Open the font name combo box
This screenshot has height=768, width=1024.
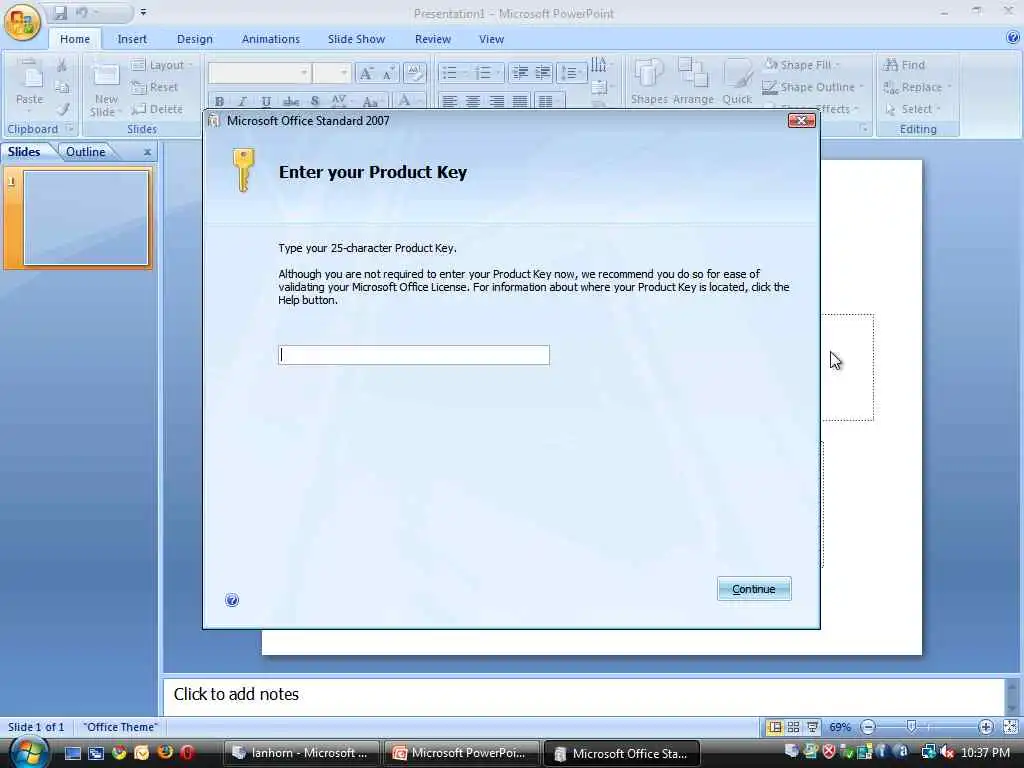tap(259, 72)
